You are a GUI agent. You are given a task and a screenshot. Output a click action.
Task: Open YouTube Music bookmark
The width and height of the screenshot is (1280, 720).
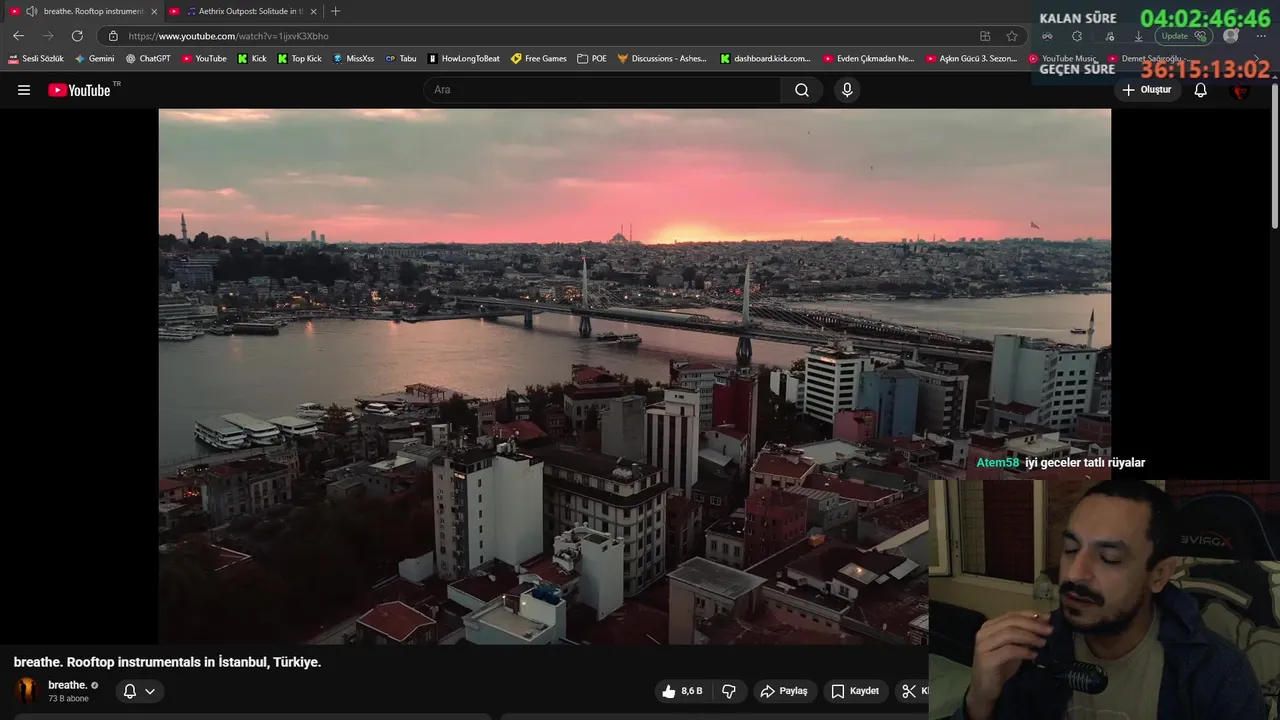tap(1063, 58)
